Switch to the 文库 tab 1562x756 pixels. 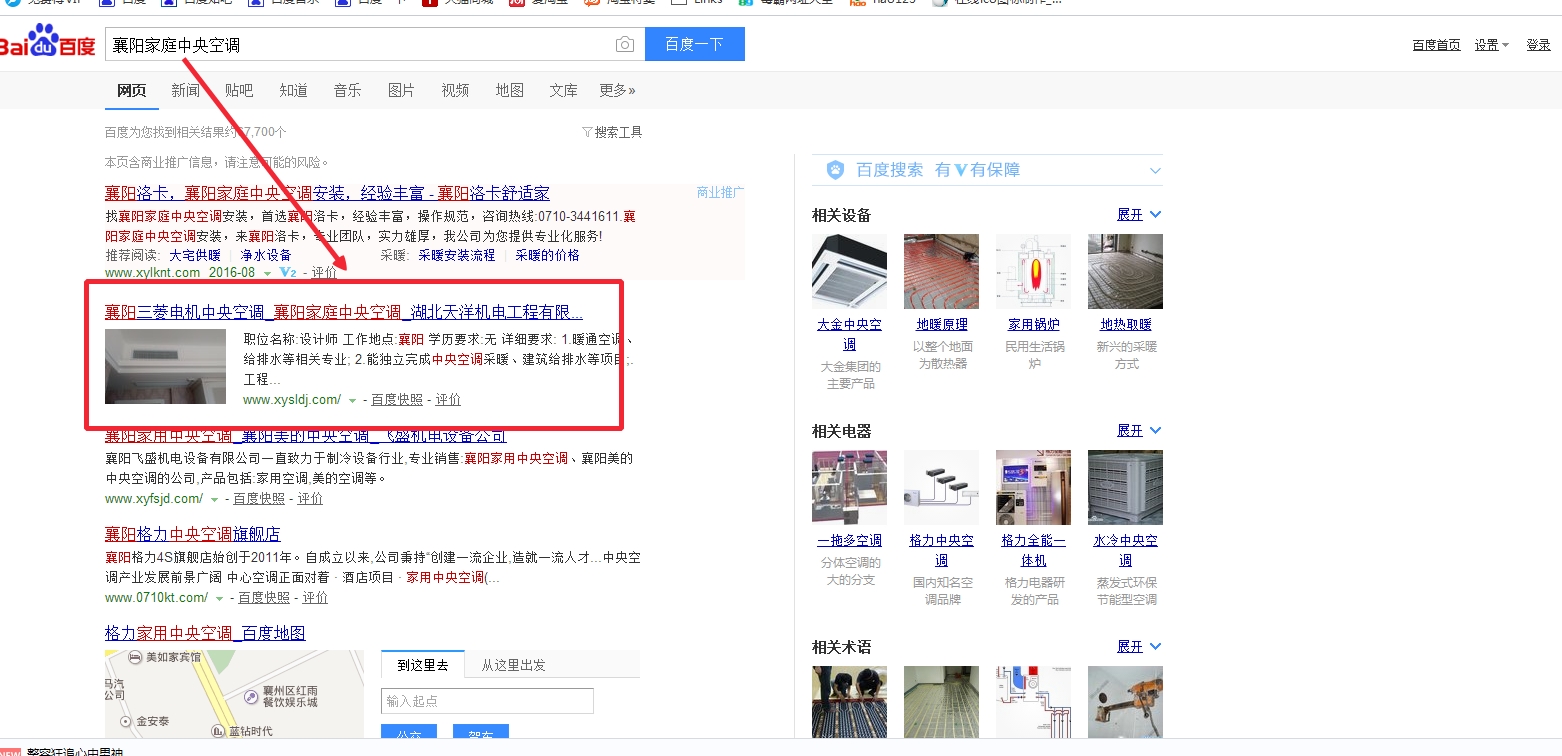tap(563, 90)
